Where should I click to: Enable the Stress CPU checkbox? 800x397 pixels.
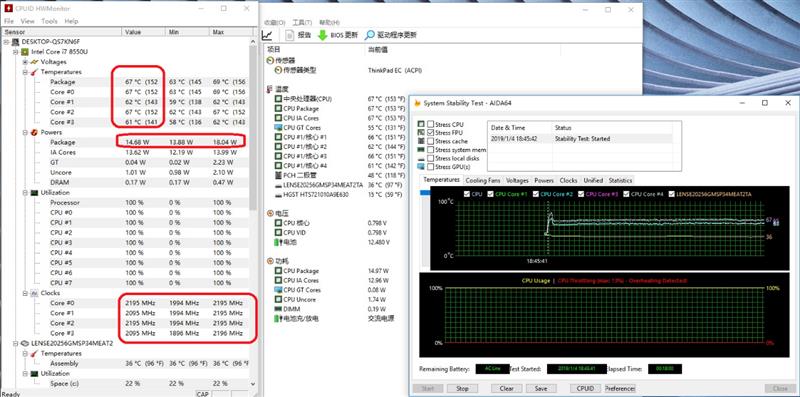(x=431, y=124)
